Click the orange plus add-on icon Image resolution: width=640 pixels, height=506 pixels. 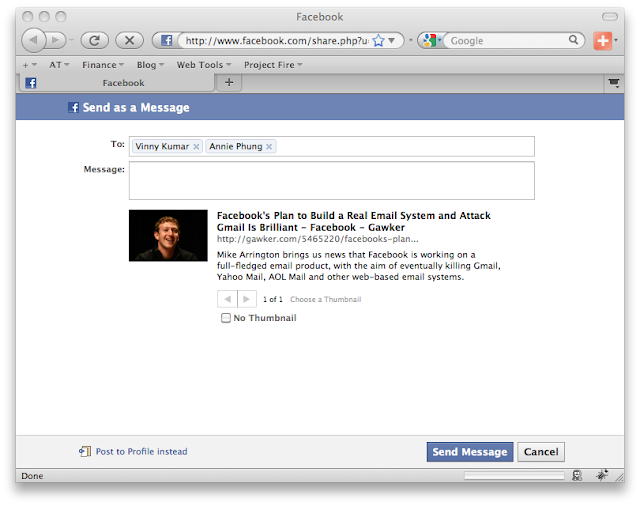(x=602, y=40)
